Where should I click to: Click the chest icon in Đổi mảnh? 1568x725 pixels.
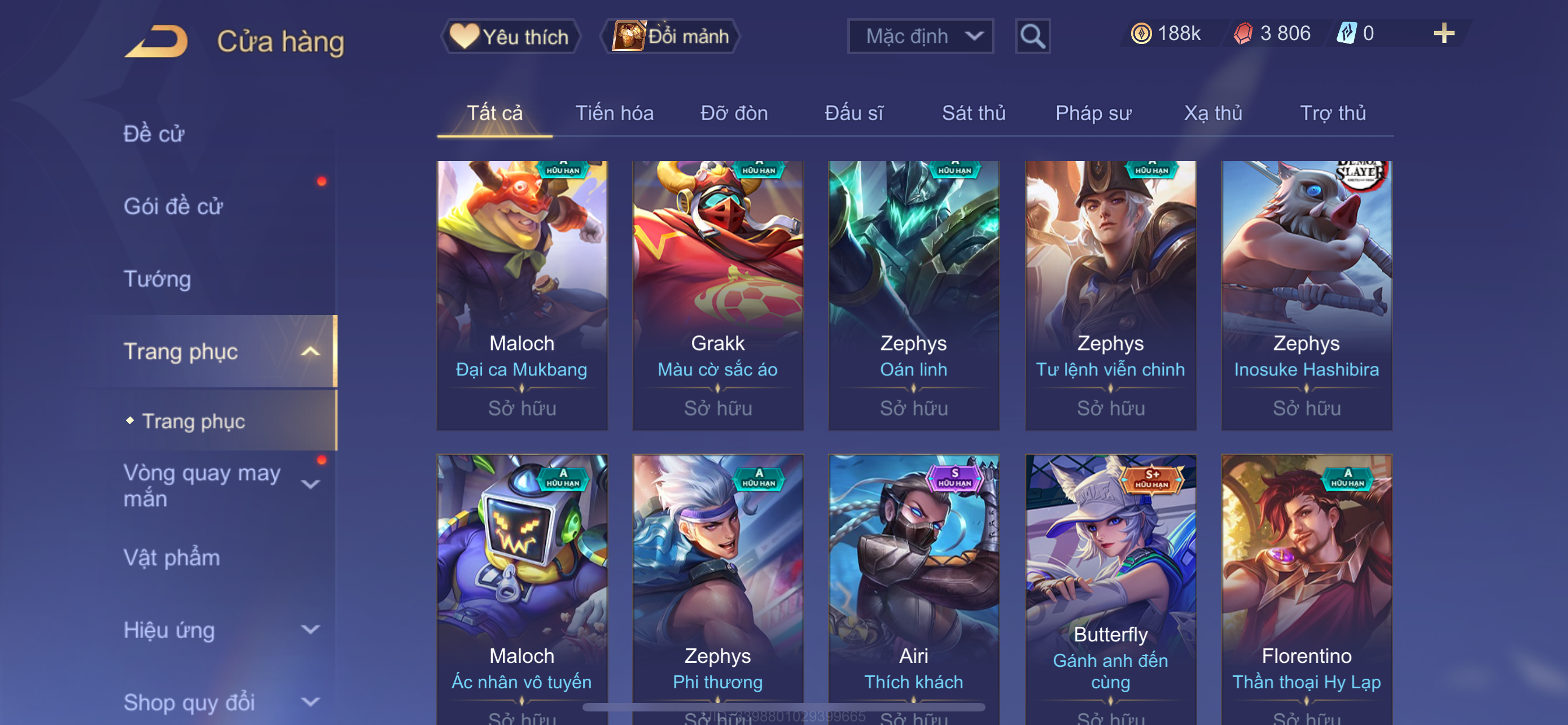(629, 36)
